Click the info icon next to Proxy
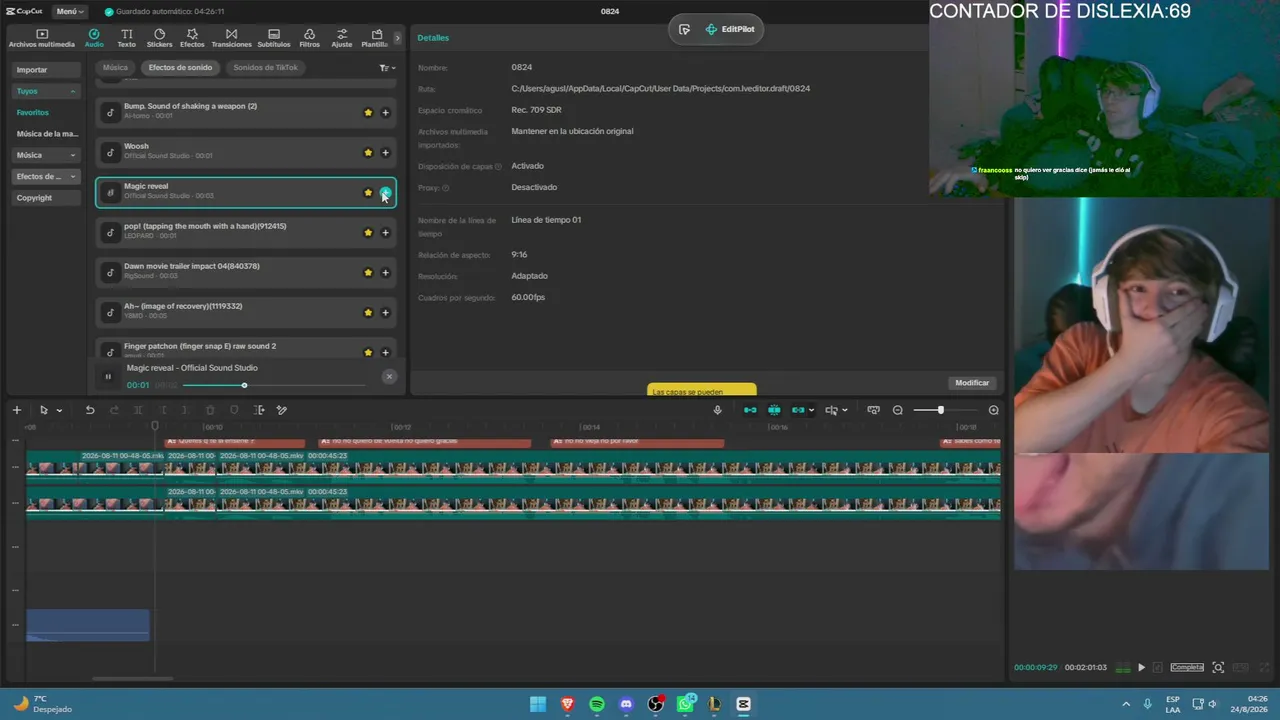Screen dimensions: 1280x720 [x=445, y=188]
